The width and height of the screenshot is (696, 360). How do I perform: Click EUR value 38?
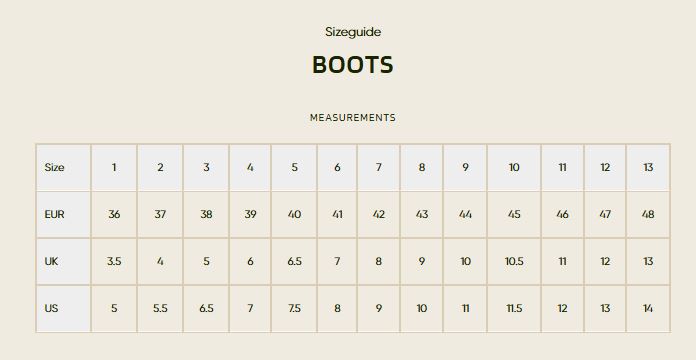pos(206,214)
